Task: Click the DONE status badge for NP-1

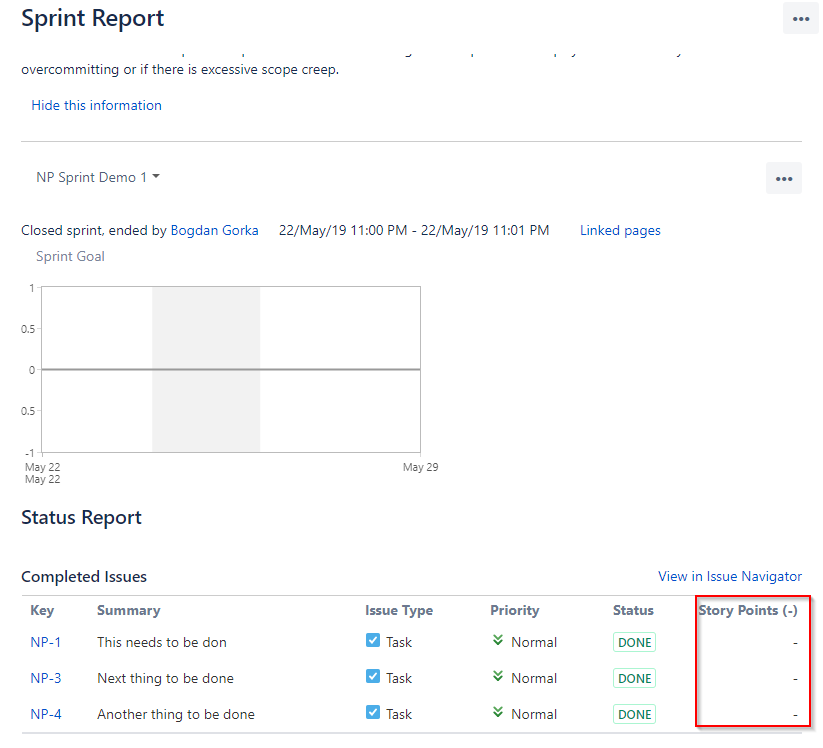Action: [x=634, y=642]
